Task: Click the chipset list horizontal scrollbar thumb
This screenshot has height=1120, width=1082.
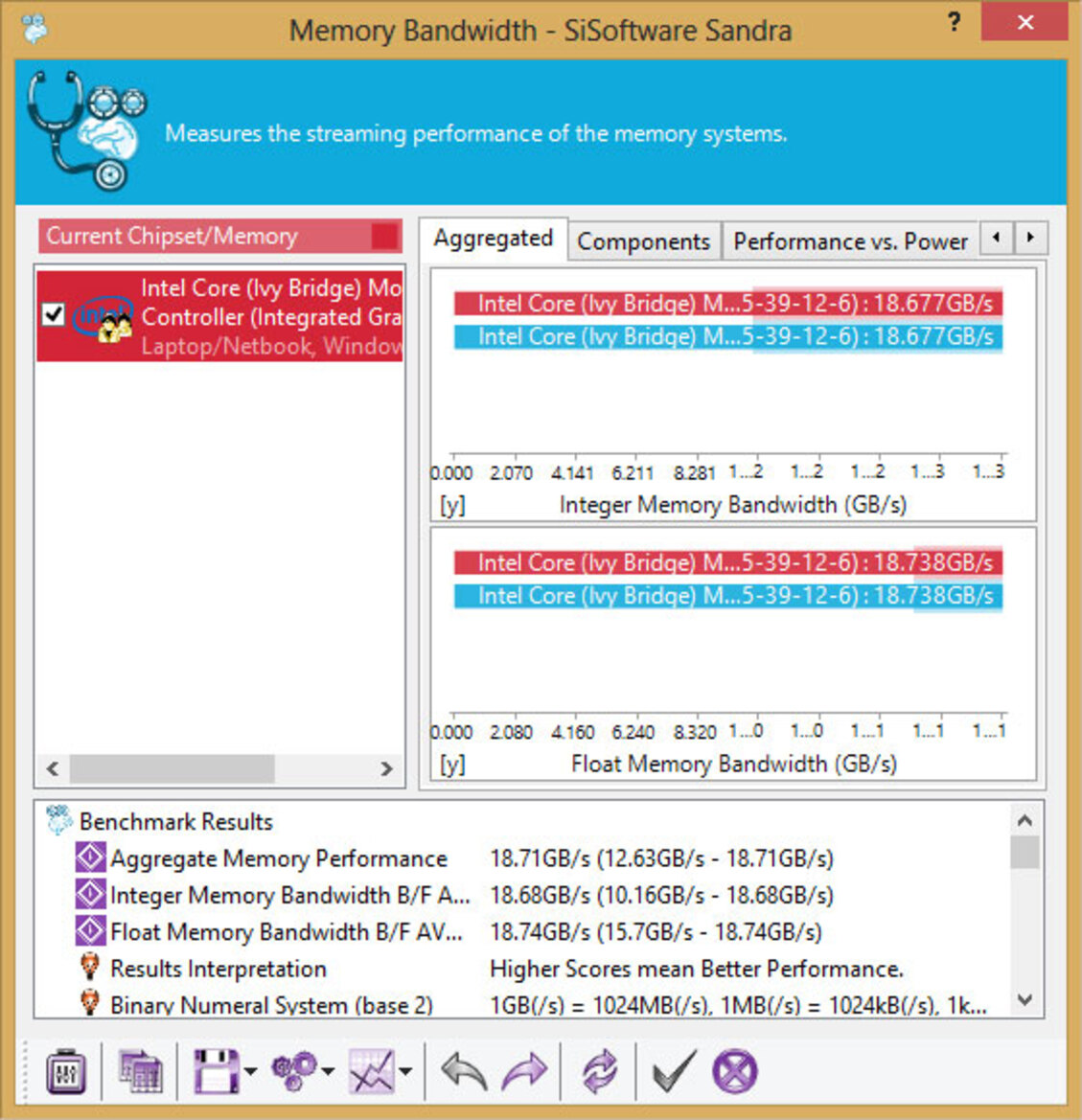Action: click(172, 768)
